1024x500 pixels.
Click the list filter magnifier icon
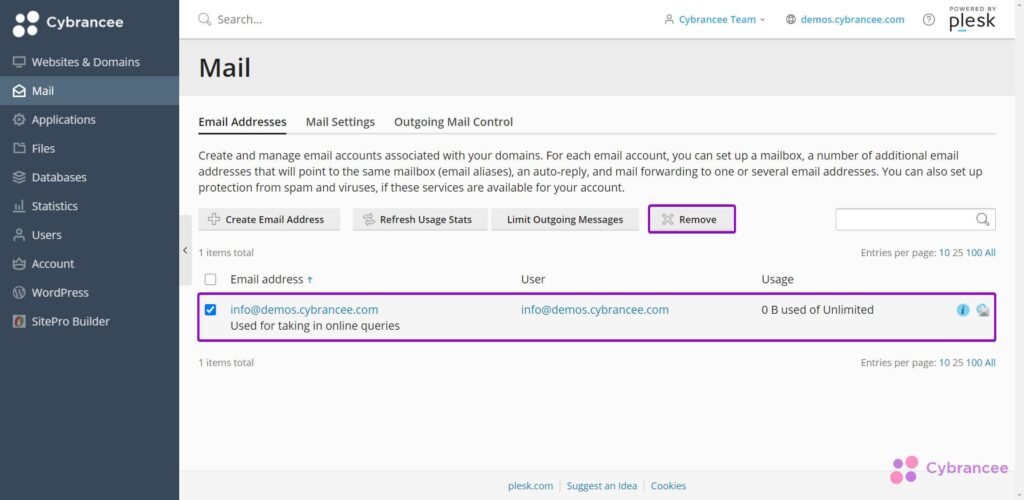[x=983, y=219]
